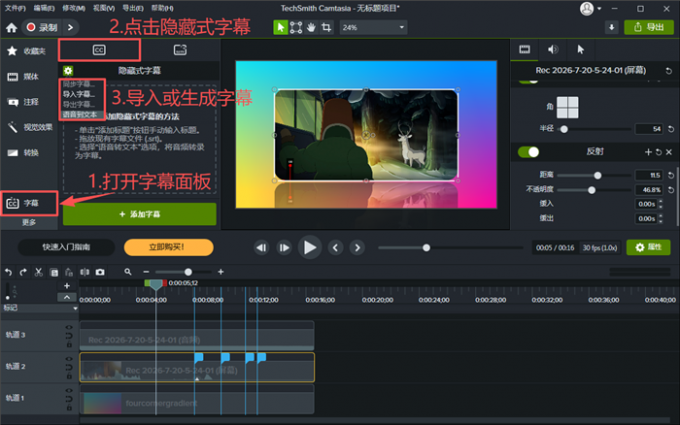Viewport: 680px width, 425px height.
Task: Open the 导出 menu in the menu bar
Action: 133,8
